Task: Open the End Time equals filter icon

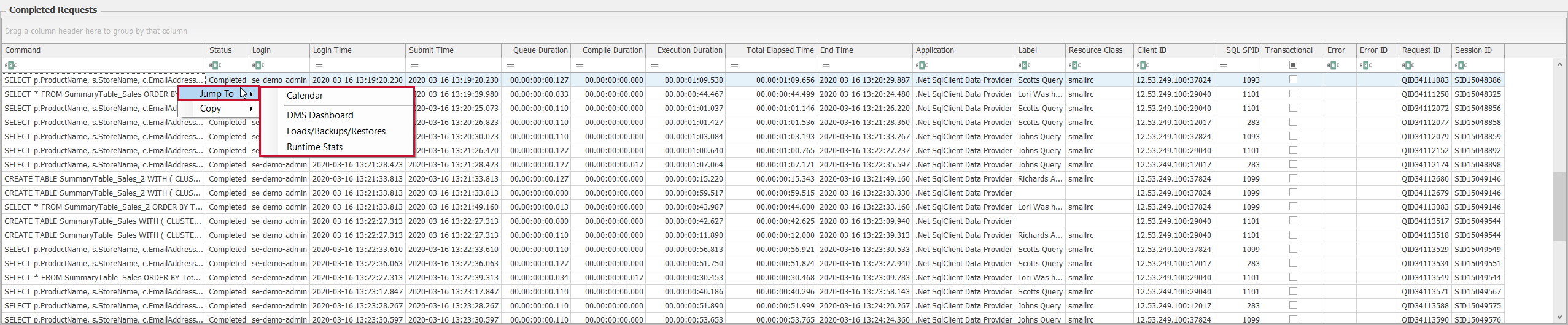Action: pyautogui.click(x=826, y=65)
